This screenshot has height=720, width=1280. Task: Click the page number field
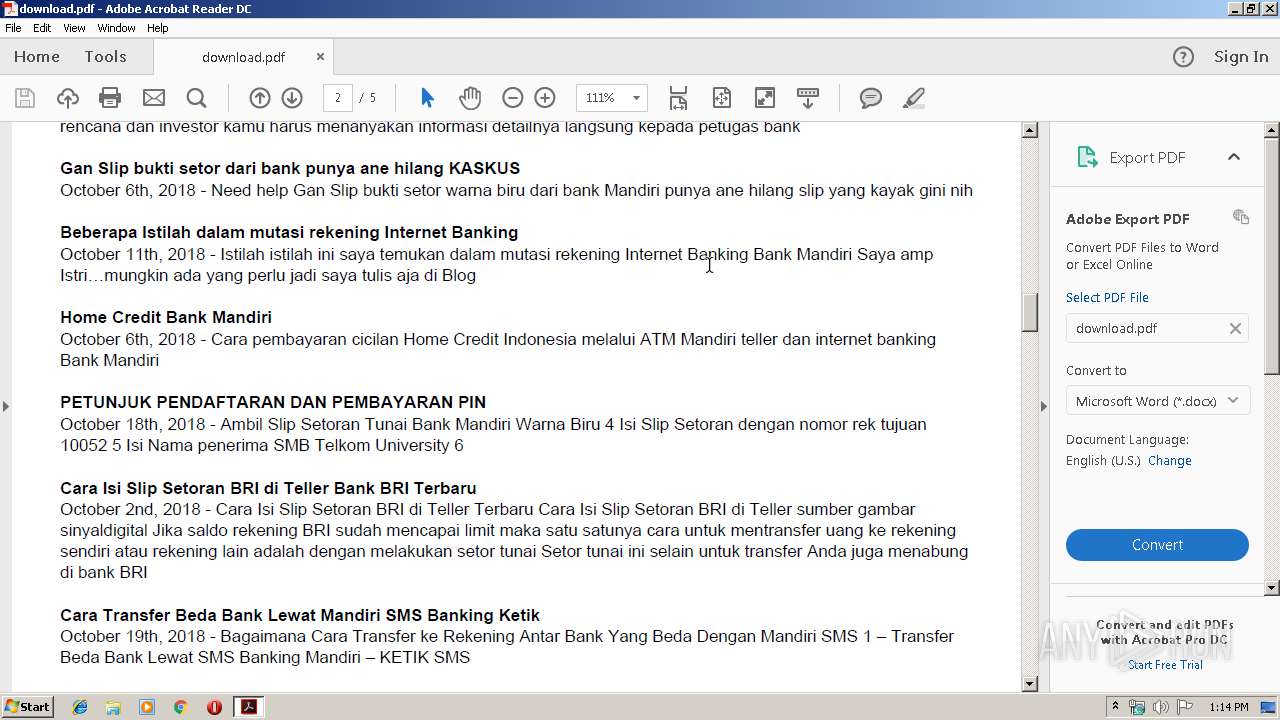(338, 98)
